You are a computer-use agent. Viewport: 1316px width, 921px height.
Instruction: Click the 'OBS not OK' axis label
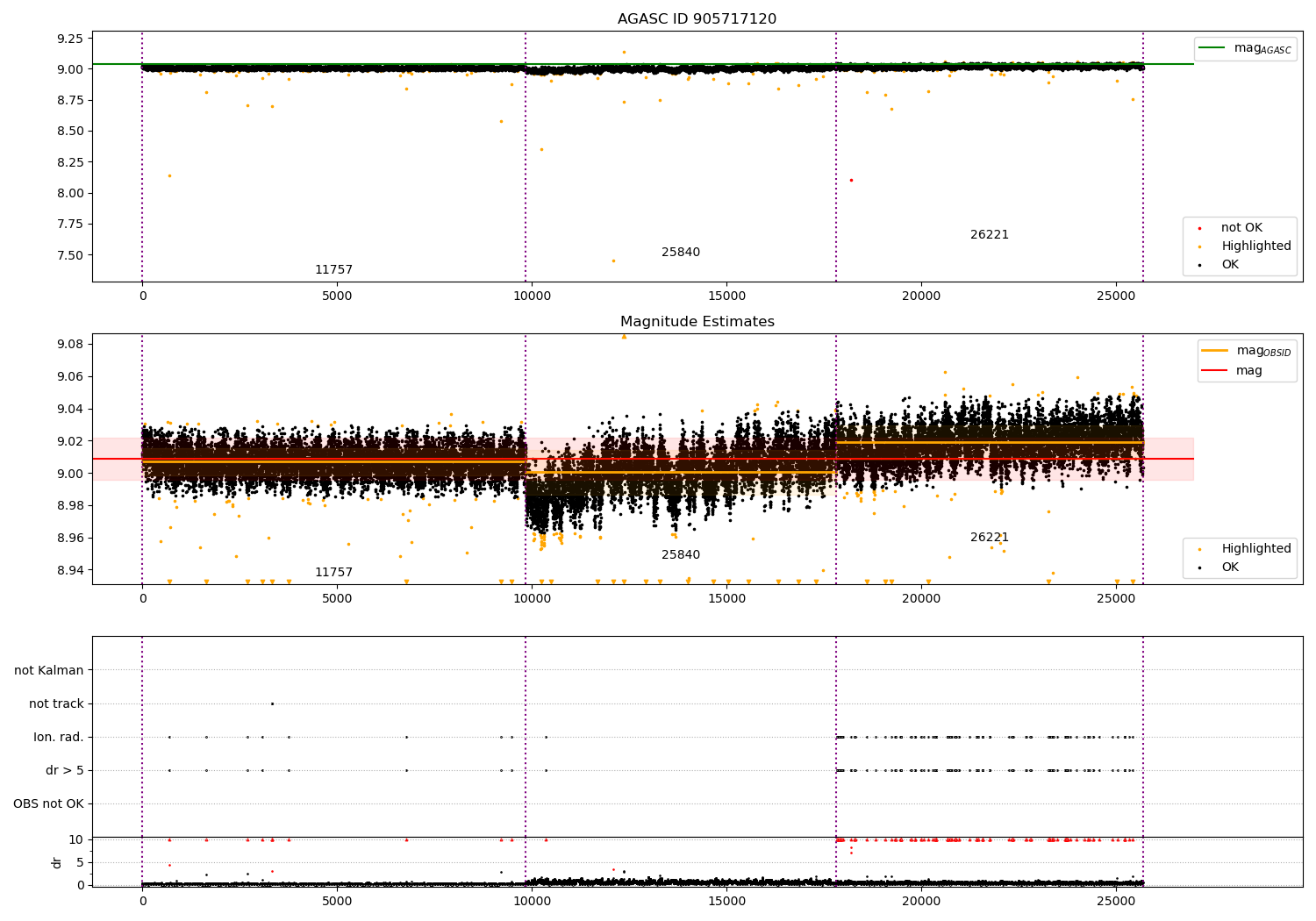48,803
